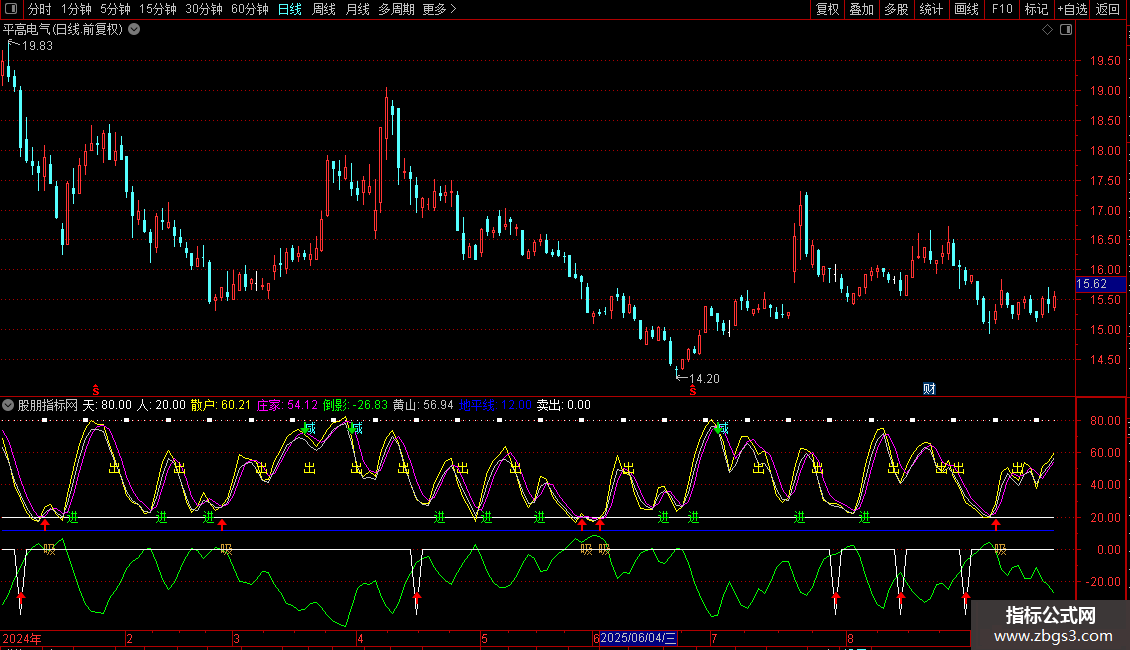Select the 1分钟 period
Viewport: 1130px width, 650px height.
tap(76, 9)
